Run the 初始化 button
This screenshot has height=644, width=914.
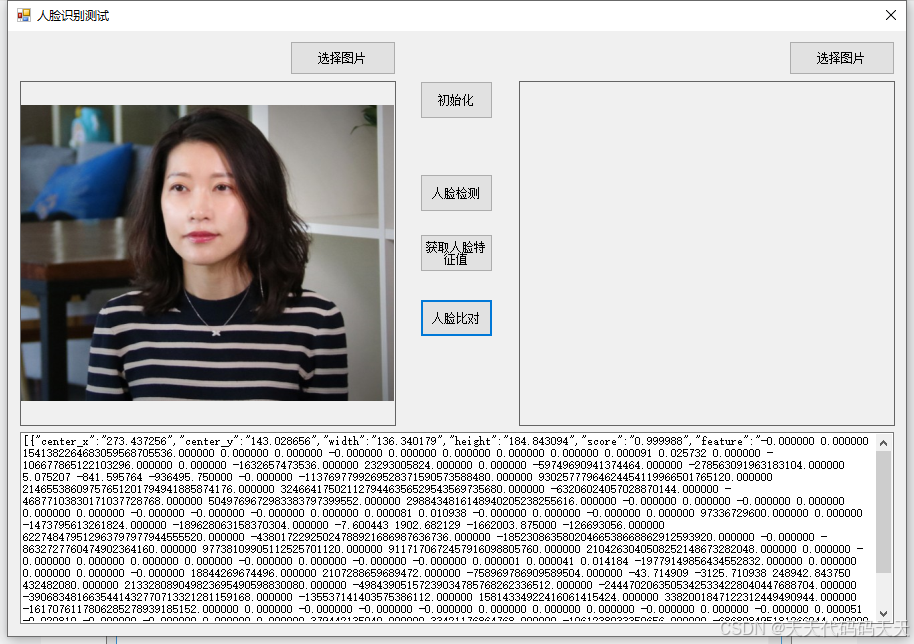[456, 100]
